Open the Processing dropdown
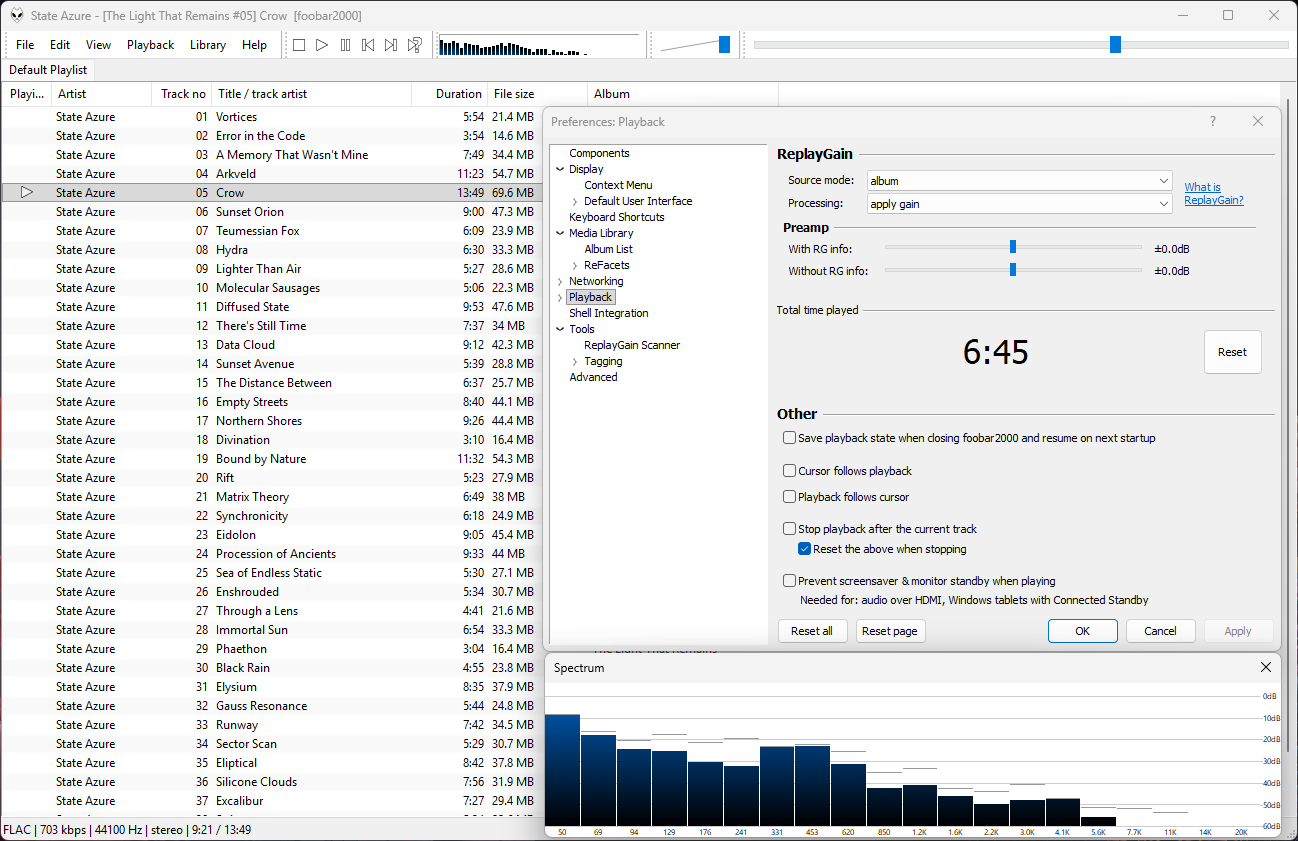The image size is (1298, 841). point(1019,204)
